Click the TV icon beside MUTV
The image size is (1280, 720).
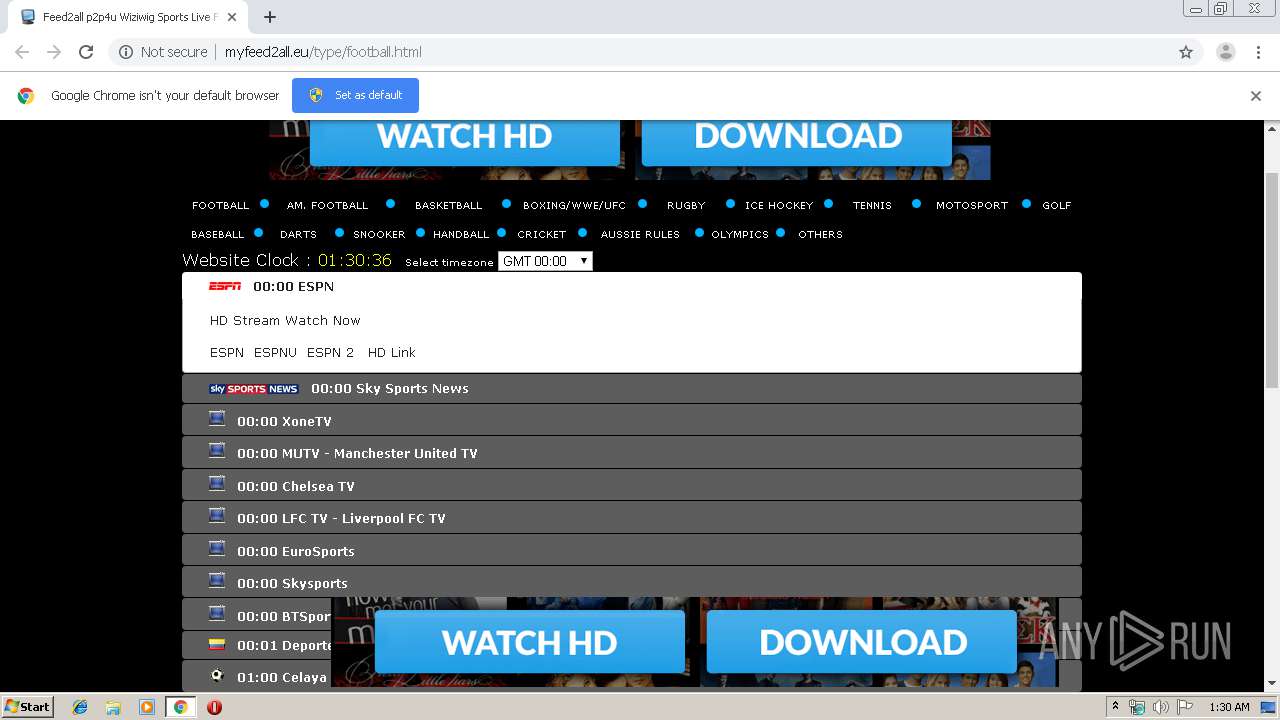[217, 451]
